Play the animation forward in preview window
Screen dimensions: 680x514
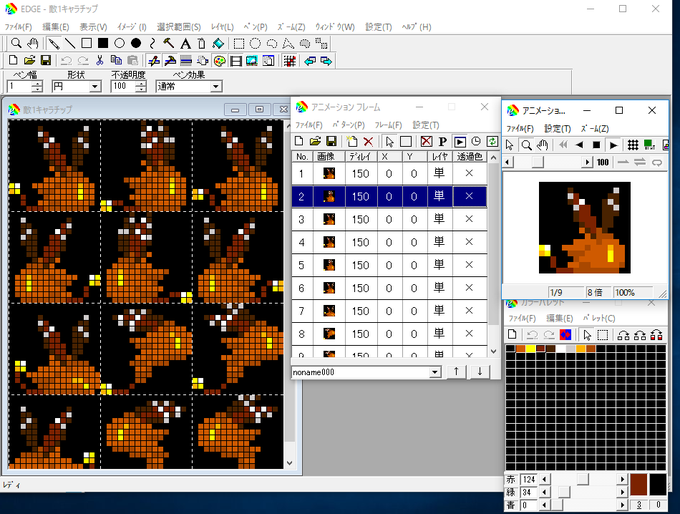(613, 145)
